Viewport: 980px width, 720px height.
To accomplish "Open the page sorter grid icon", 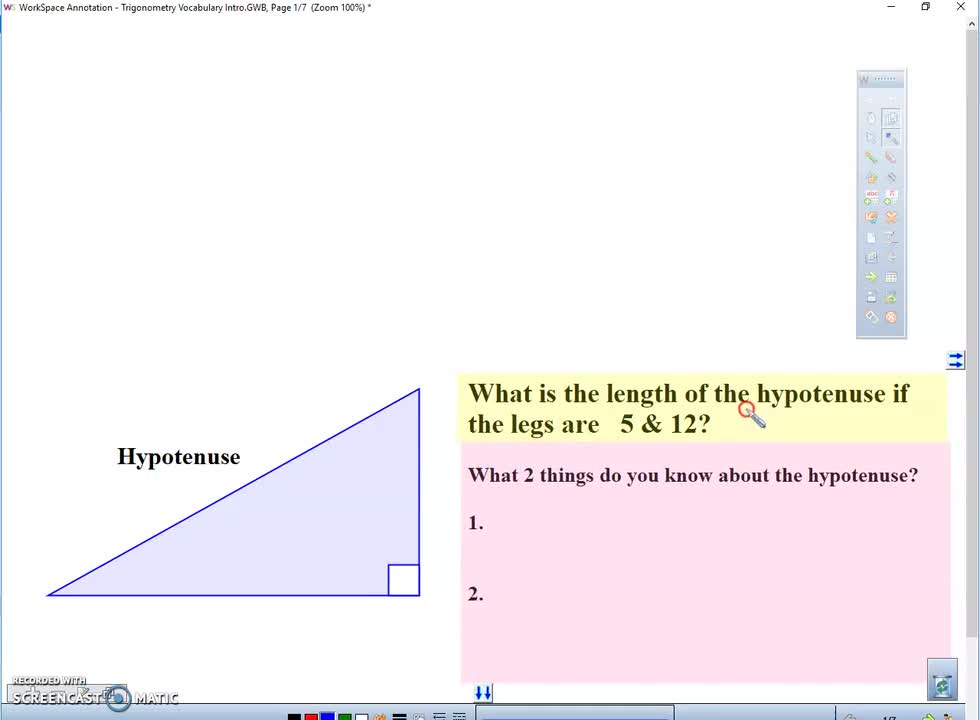I will 891,277.
